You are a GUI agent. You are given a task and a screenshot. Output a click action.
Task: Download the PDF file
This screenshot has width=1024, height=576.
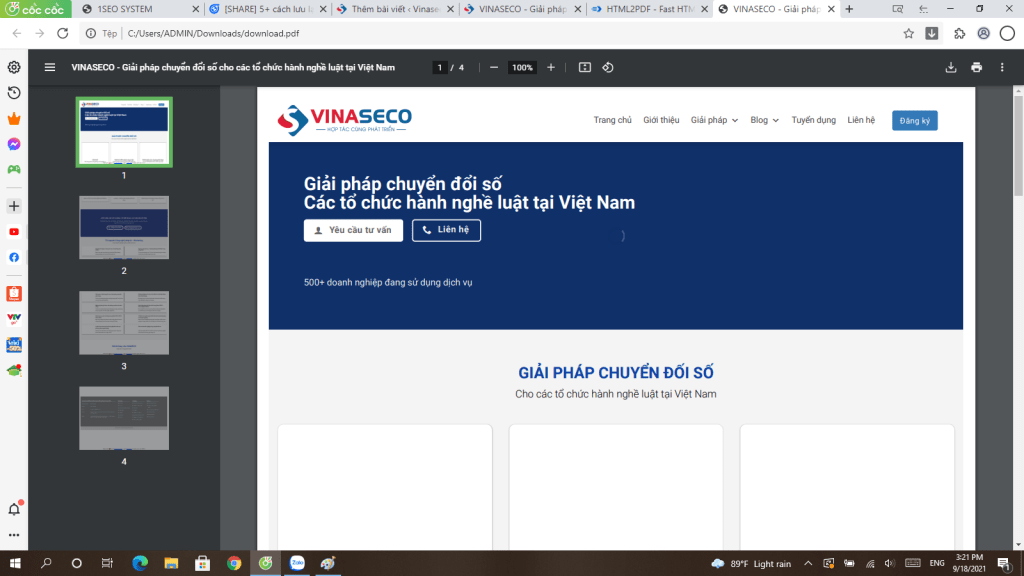pyautogui.click(x=951, y=67)
